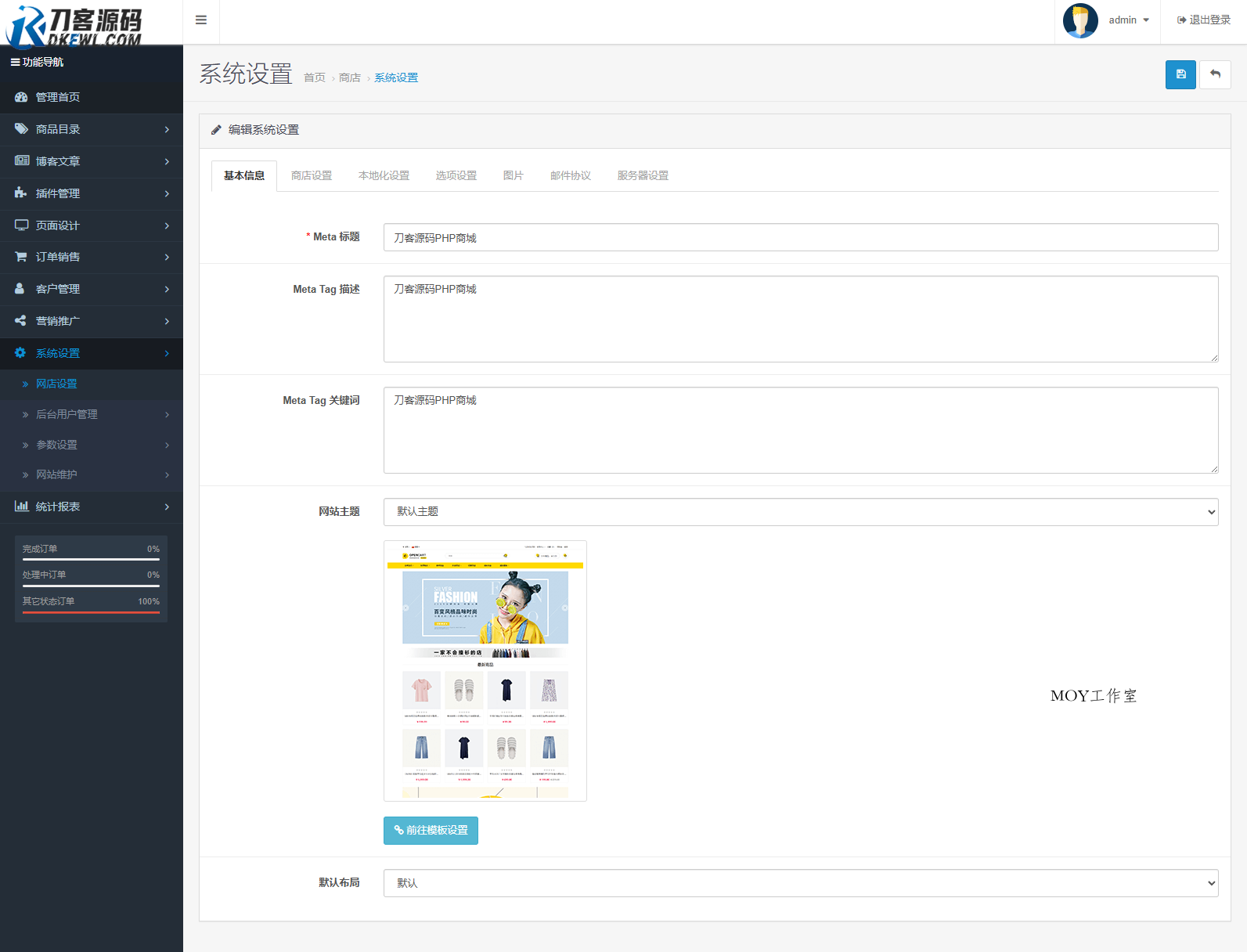Screen dimensions: 1247x952
Task: Click the 订单销售 shopping cart icon
Action: (x=21, y=257)
